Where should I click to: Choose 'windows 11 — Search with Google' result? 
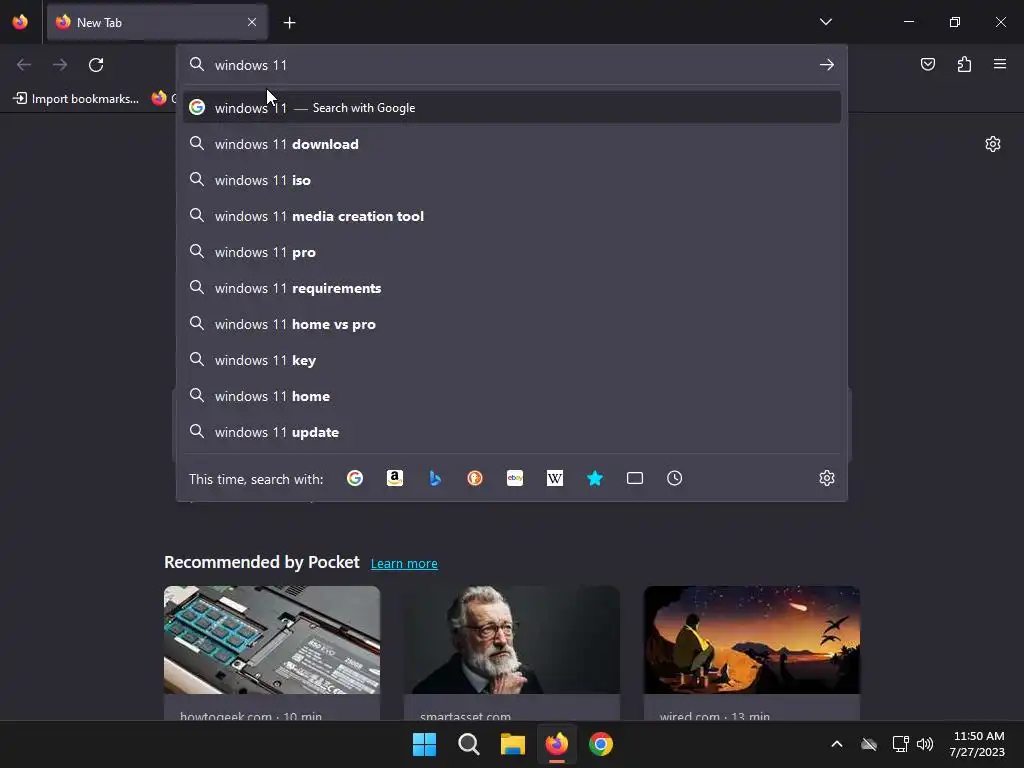(x=512, y=108)
